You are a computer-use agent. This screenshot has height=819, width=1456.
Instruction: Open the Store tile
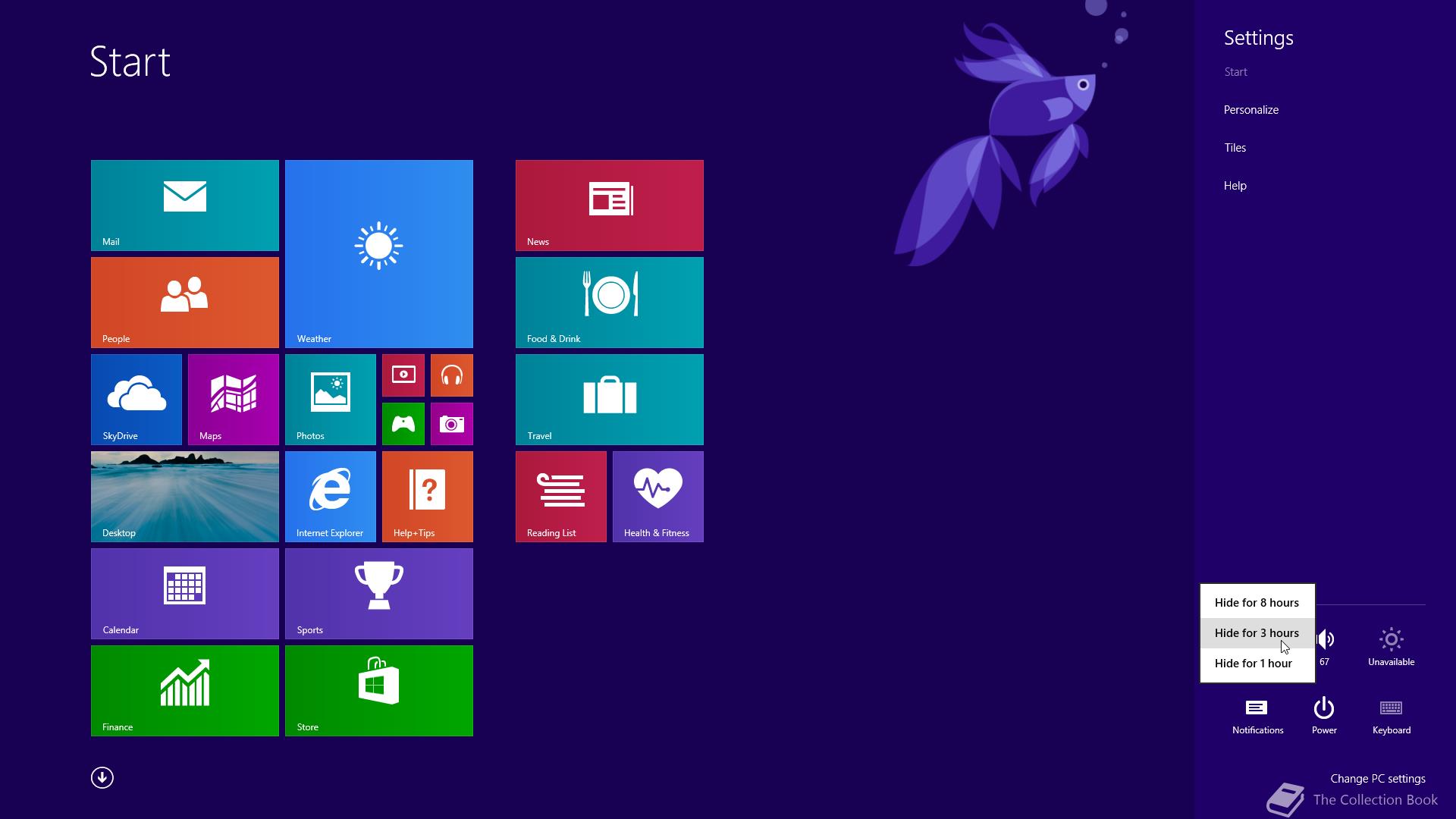coord(379,691)
